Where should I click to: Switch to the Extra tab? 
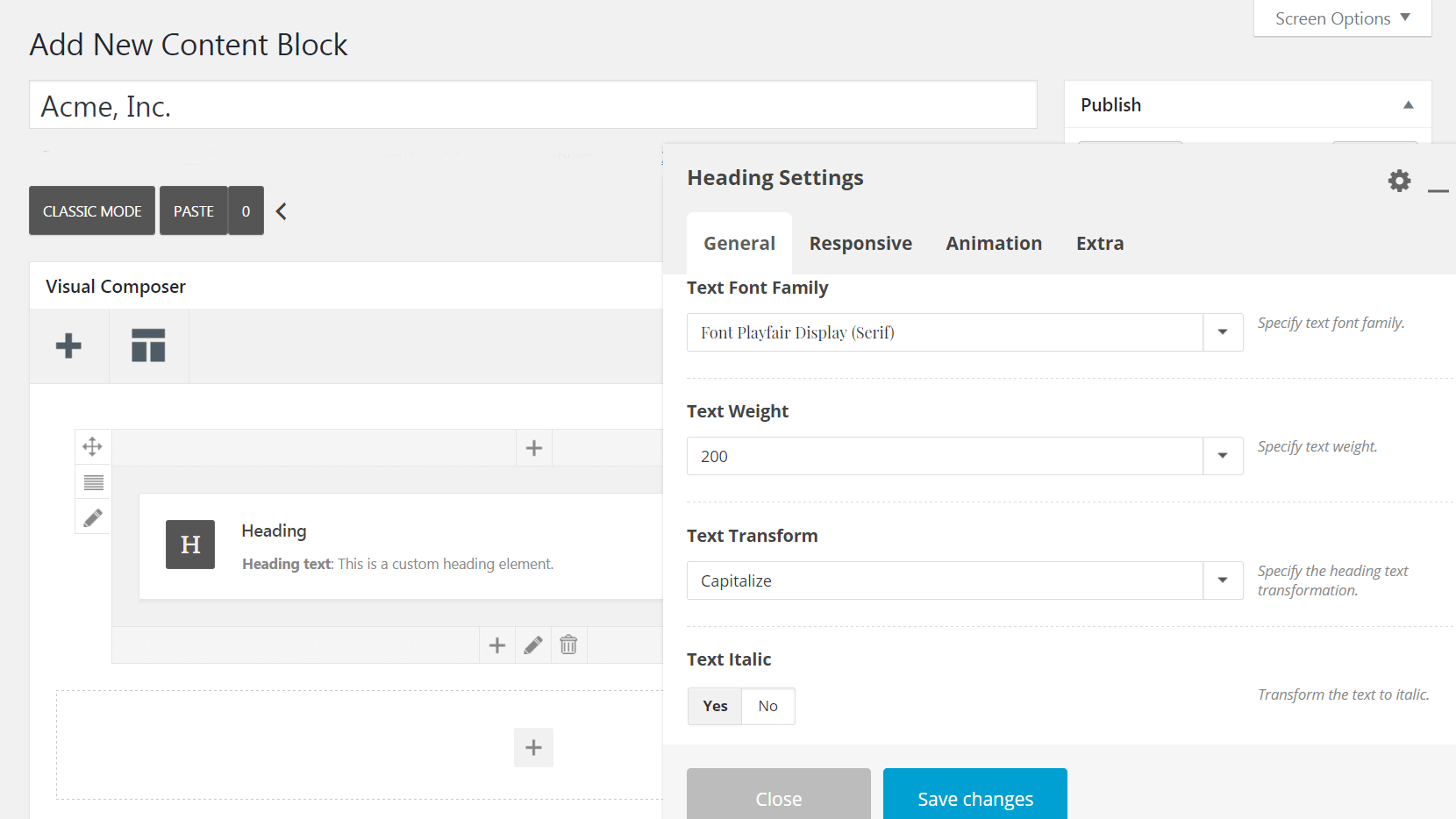point(1100,244)
